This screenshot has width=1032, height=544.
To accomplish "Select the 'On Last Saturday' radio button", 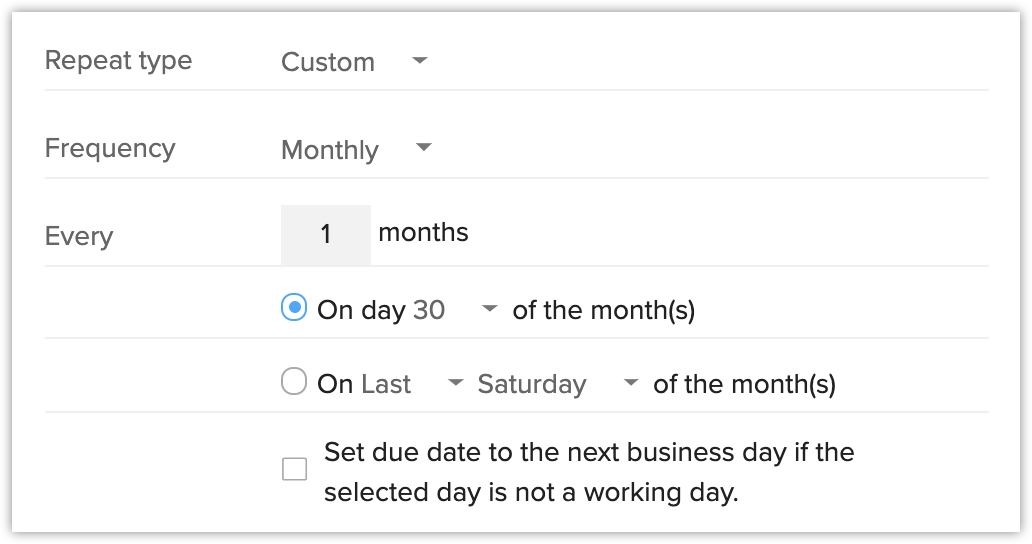I will tap(294, 382).
